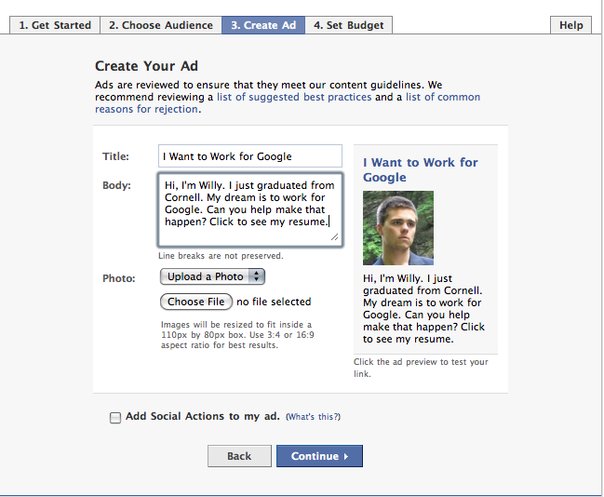Click the 'no file selected' text
604x497 pixels.
[273, 302]
